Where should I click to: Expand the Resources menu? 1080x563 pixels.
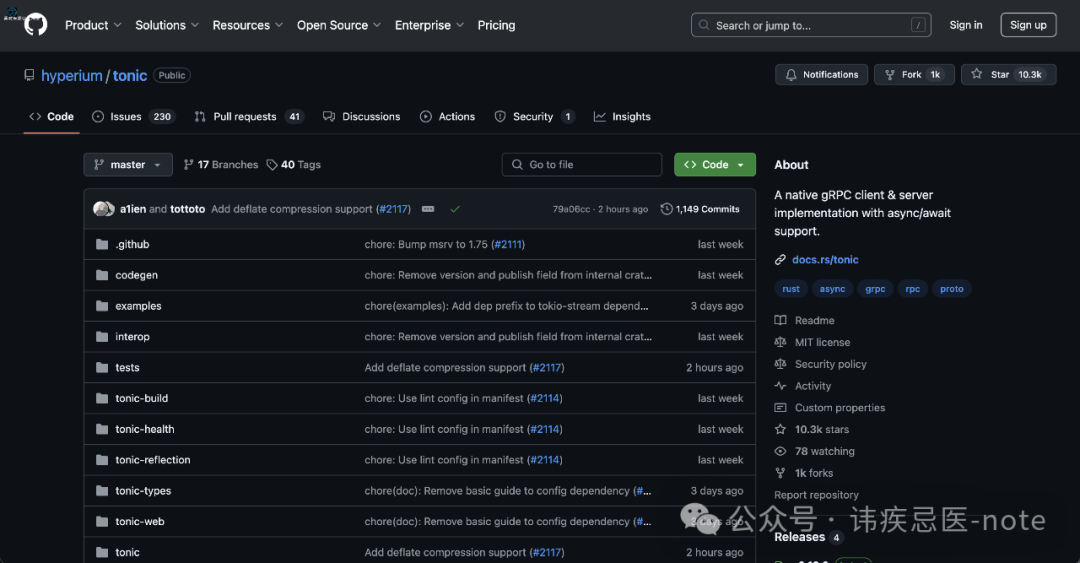247,25
